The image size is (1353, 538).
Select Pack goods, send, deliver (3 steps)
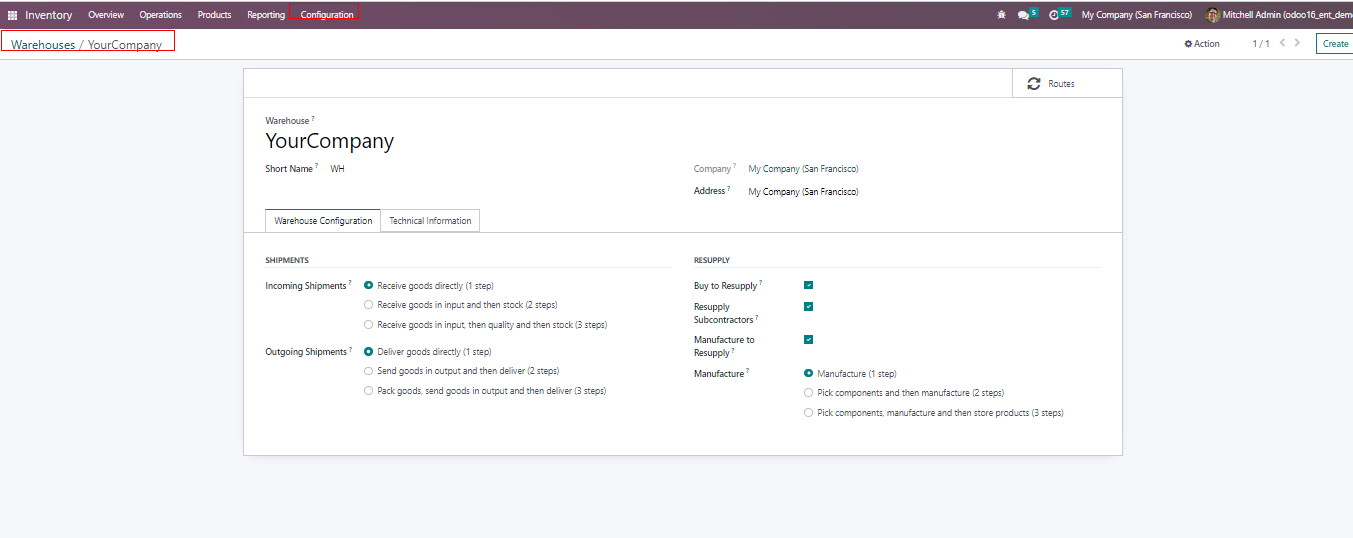pos(369,391)
